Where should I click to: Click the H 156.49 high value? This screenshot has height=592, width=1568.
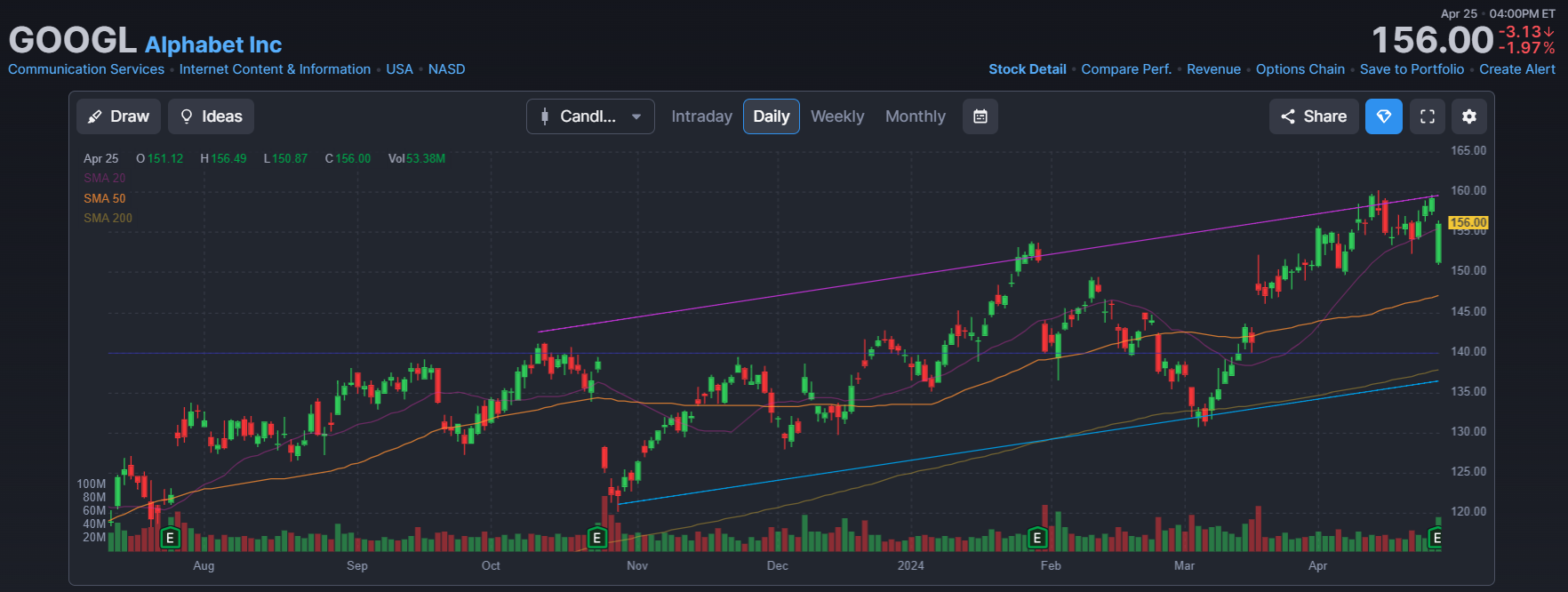pos(223,158)
